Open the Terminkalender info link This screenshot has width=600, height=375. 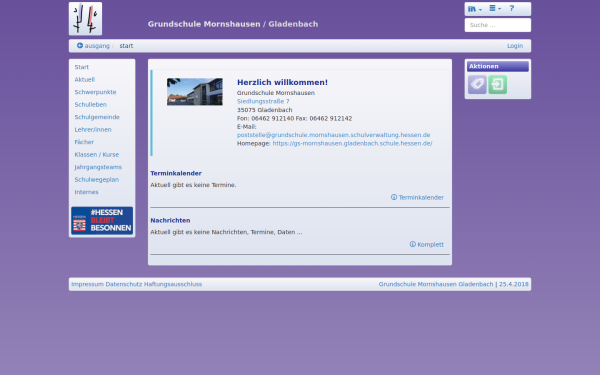tap(417, 197)
